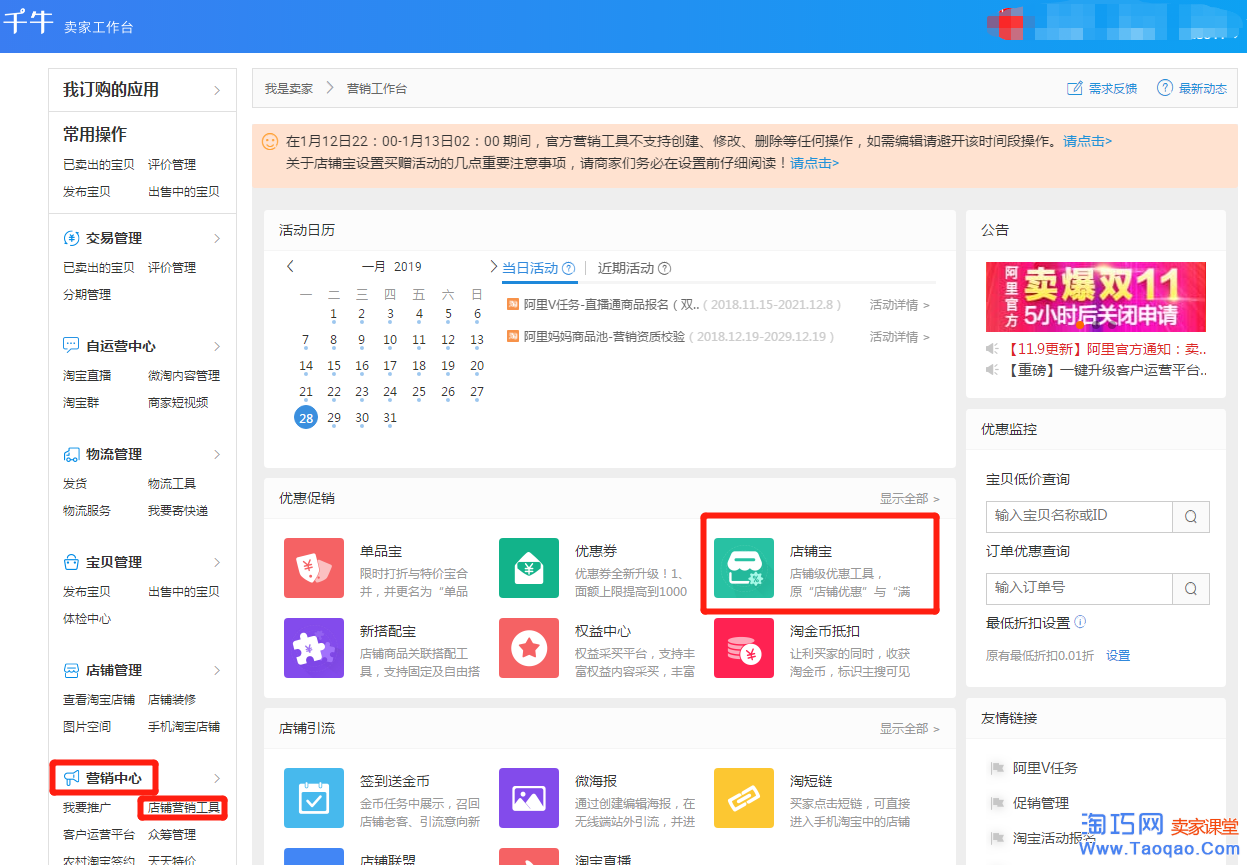Click first 请点击> link in notice
The width and height of the screenshot is (1247, 865).
1088,141
